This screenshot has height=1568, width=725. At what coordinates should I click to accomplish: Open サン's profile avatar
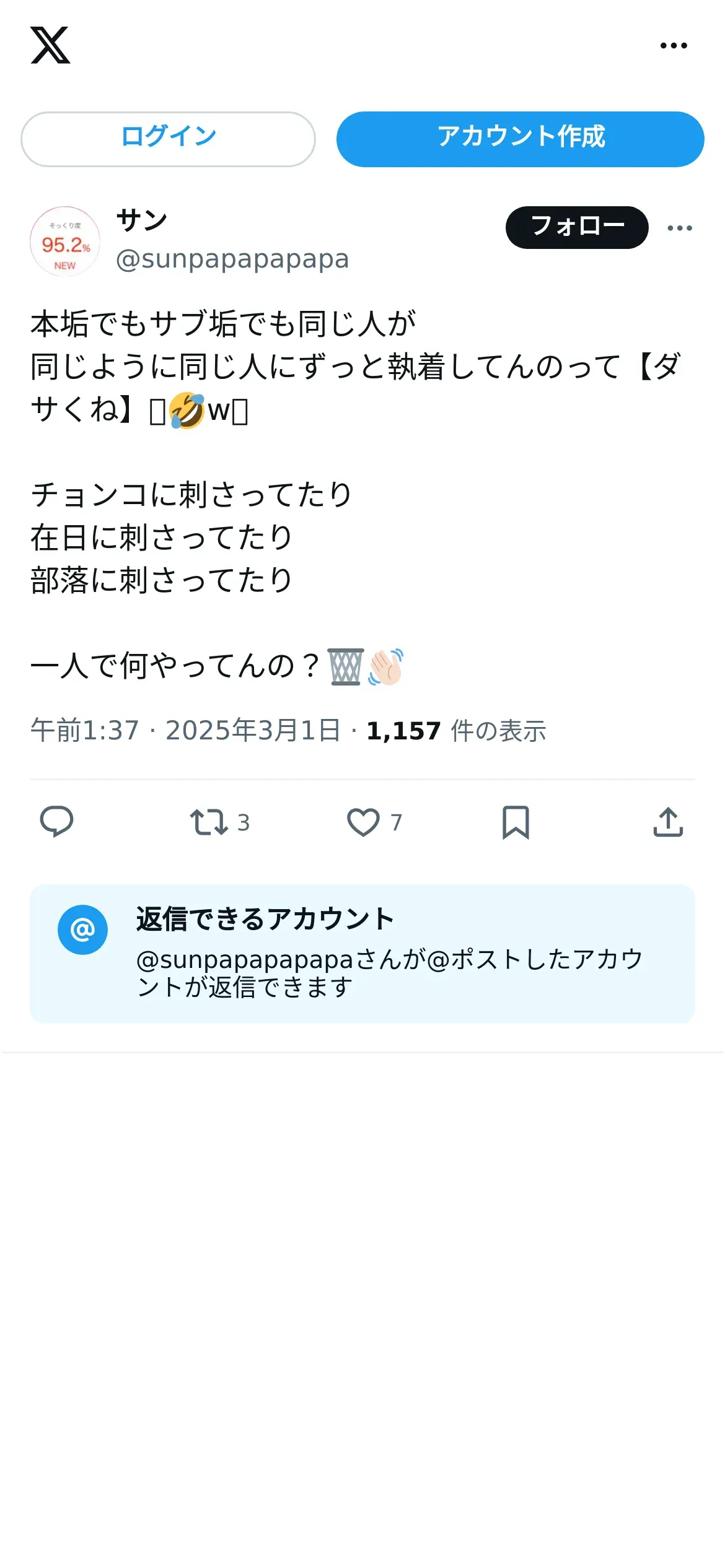point(65,241)
